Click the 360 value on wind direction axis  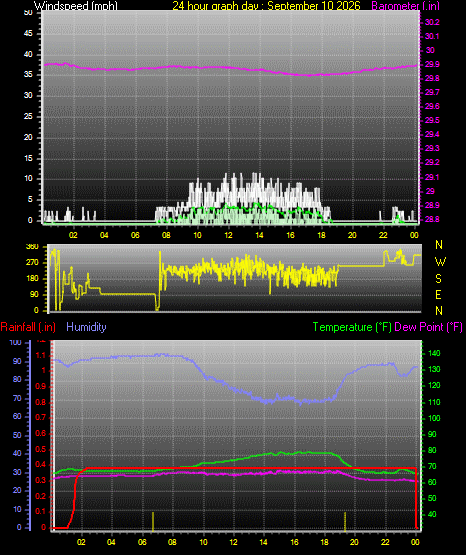pyautogui.click(x=32, y=247)
